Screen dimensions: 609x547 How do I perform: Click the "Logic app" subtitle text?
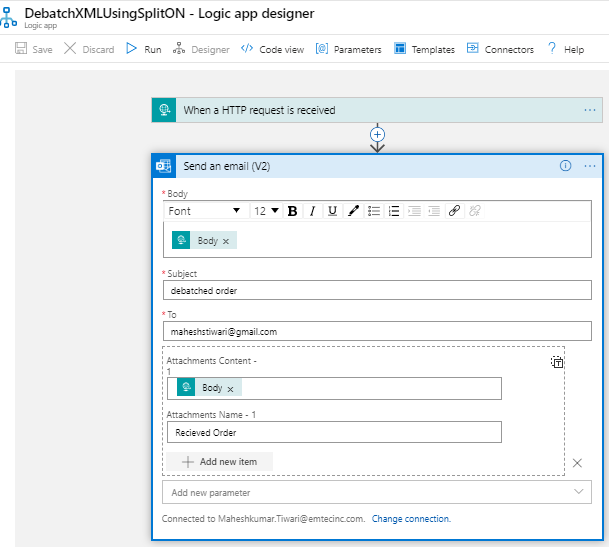tap(40, 26)
